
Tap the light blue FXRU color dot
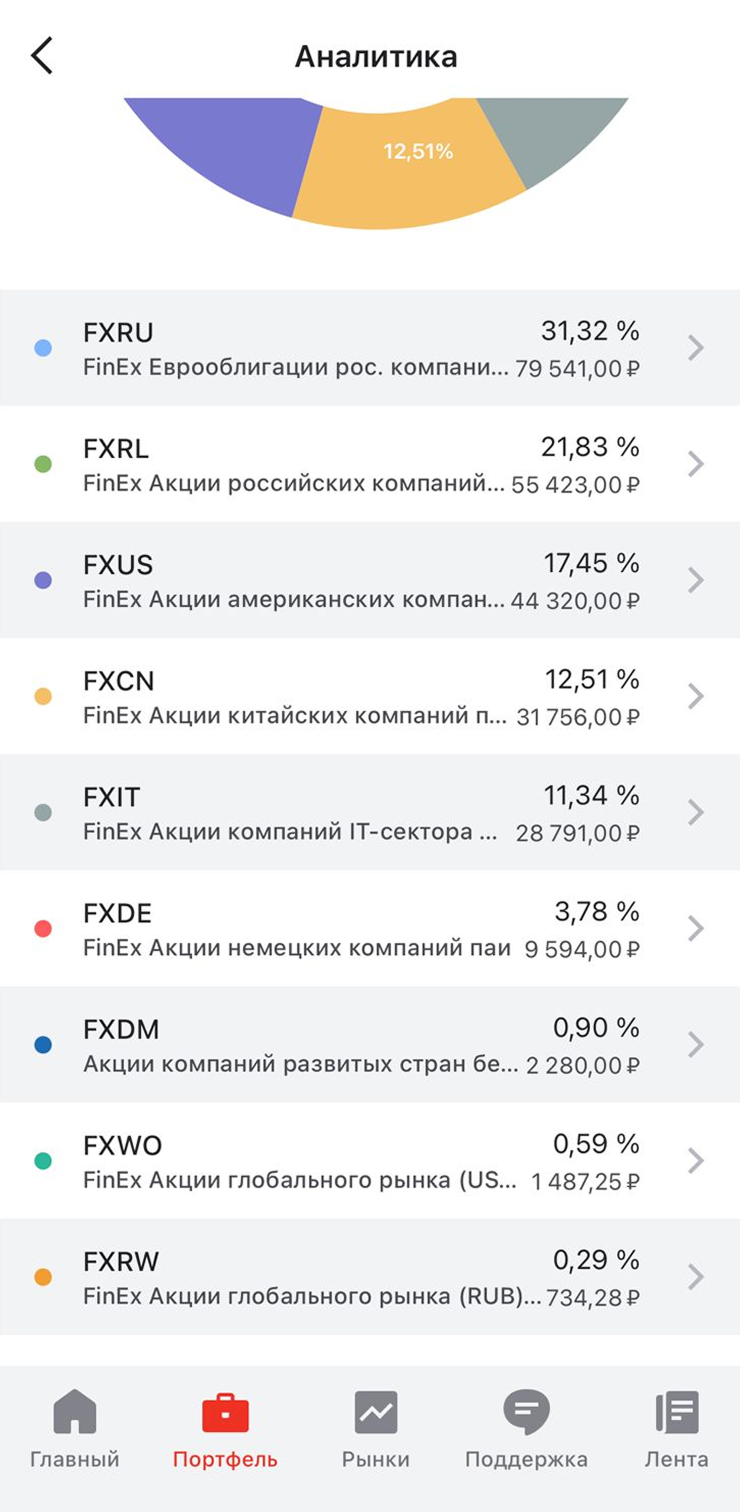click(43, 348)
